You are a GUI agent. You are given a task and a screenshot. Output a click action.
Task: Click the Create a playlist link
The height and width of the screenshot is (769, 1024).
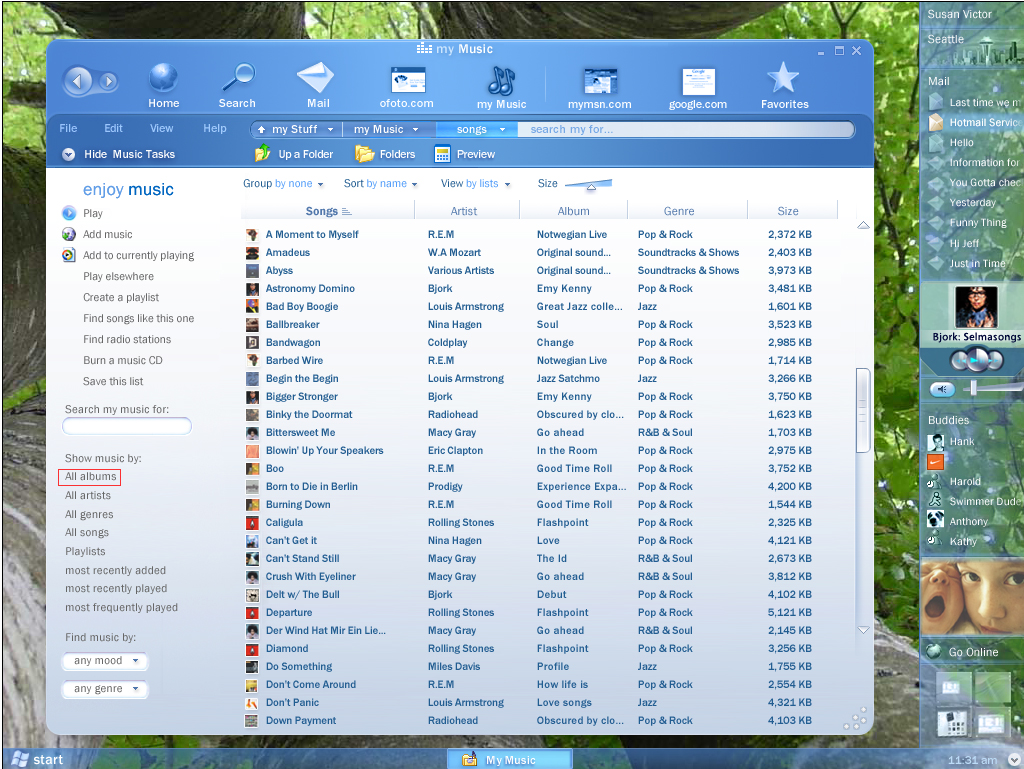click(121, 297)
